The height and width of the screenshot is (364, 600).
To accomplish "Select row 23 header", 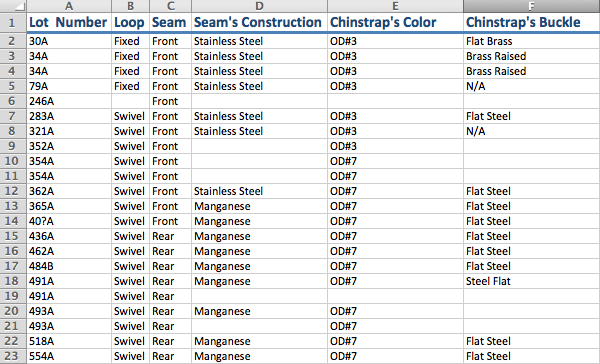I will click(13, 356).
